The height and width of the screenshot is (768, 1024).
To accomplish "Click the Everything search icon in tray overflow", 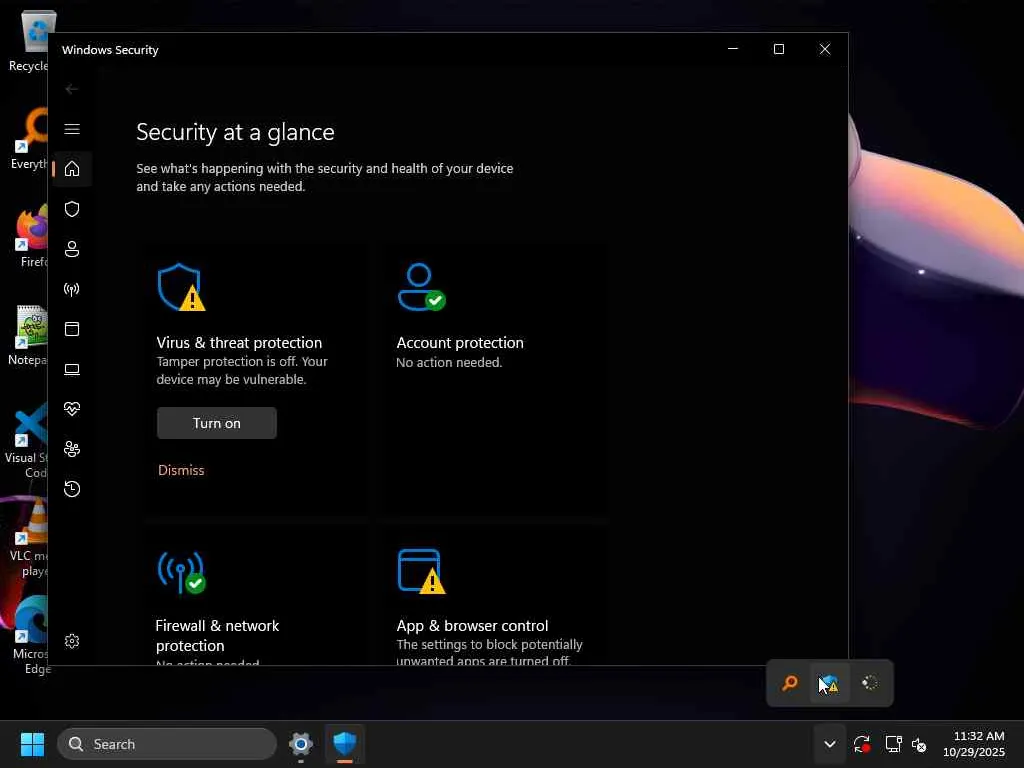I will point(790,683).
